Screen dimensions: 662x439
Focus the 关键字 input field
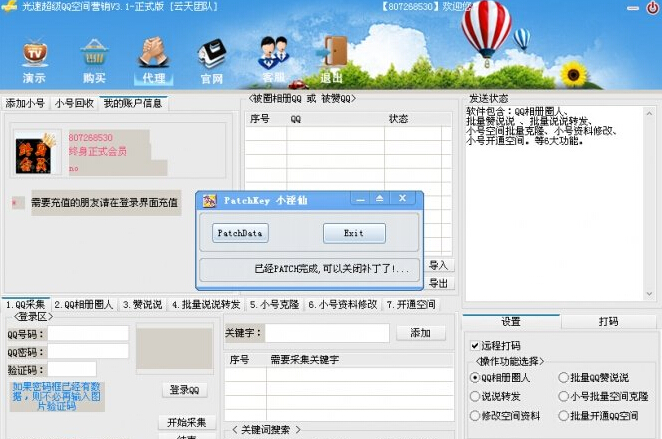click(327, 333)
